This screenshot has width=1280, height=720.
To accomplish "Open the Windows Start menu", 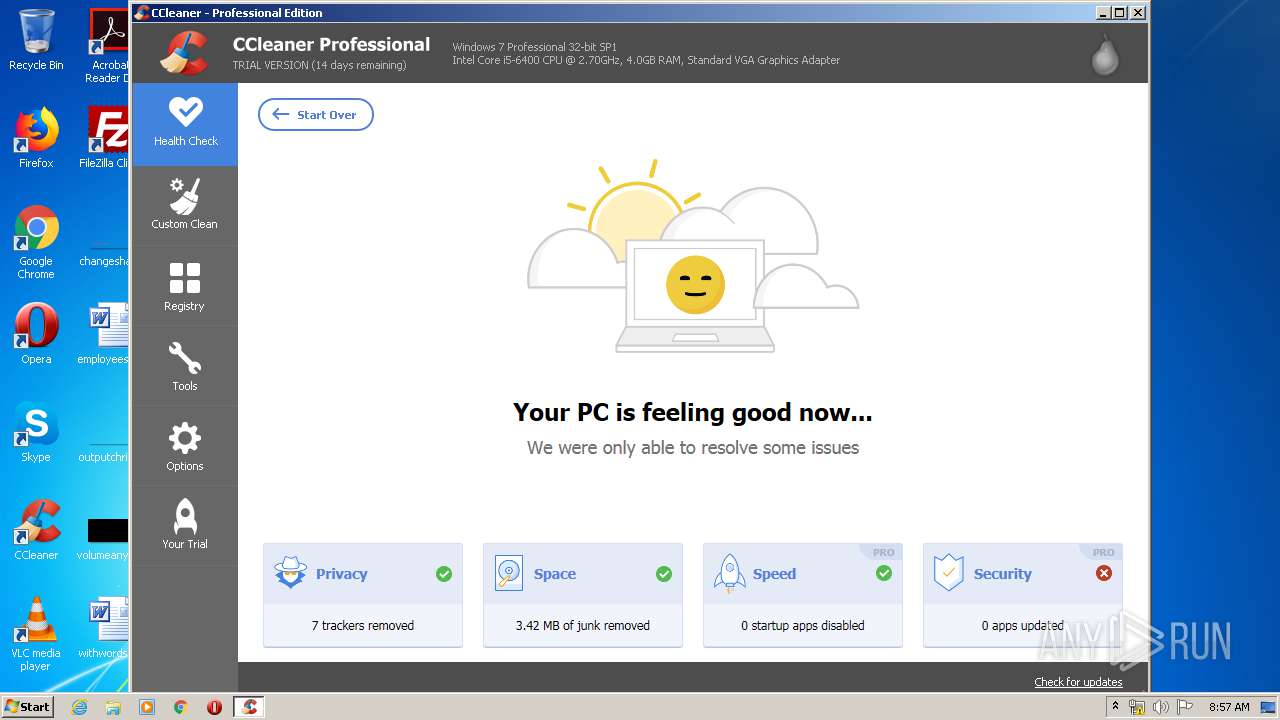I will click(x=28, y=707).
